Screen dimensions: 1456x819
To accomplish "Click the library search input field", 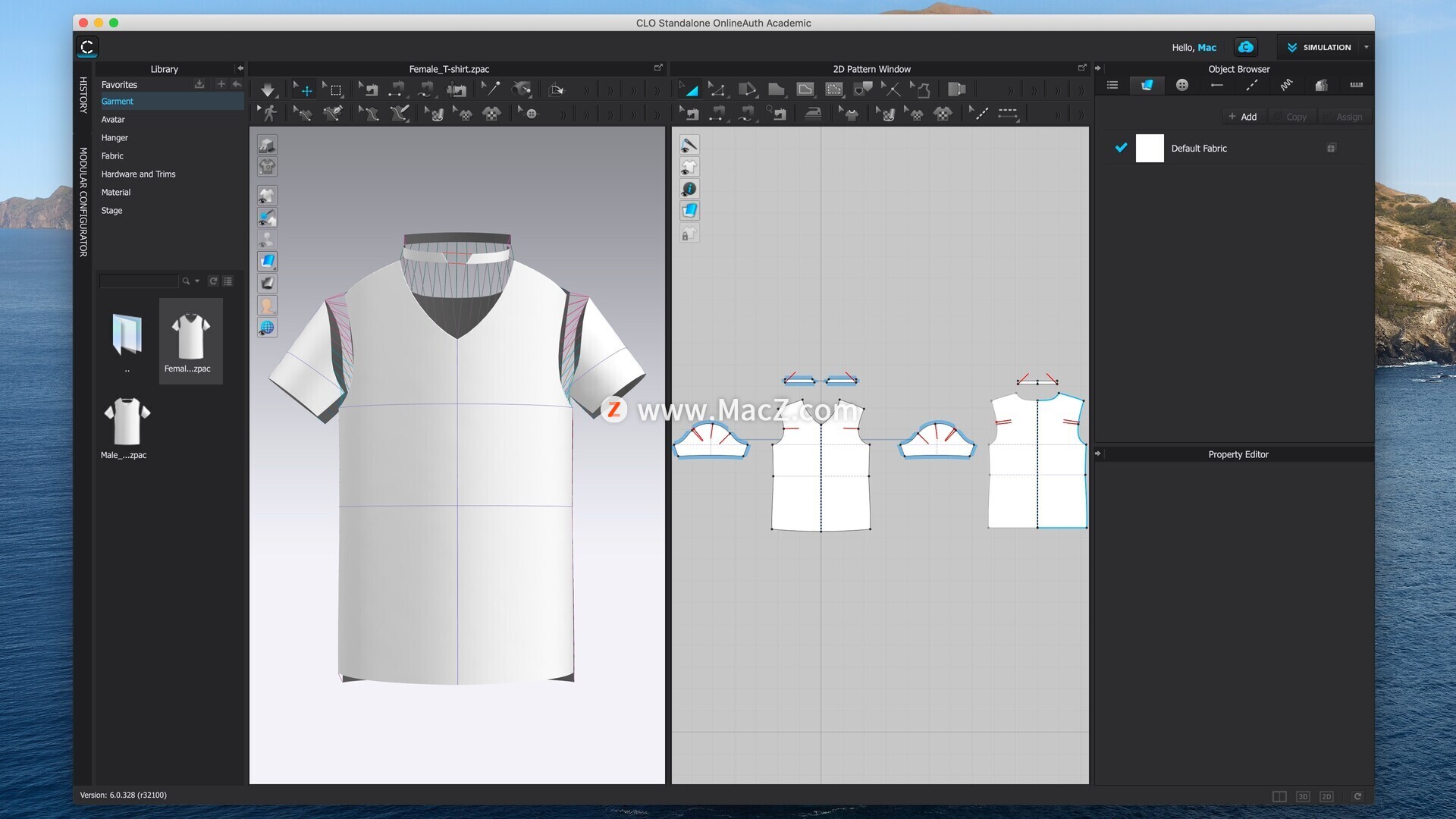I will click(139, 281).
